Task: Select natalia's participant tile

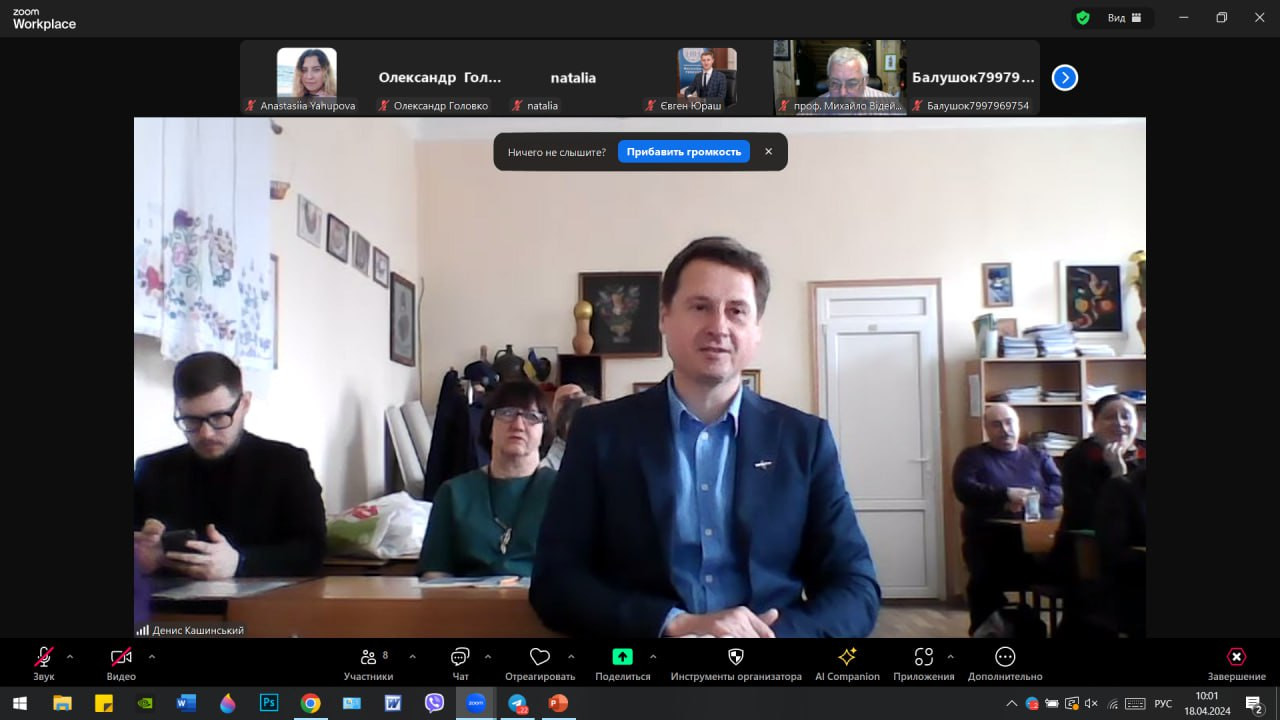Action: tap(573, 78)
